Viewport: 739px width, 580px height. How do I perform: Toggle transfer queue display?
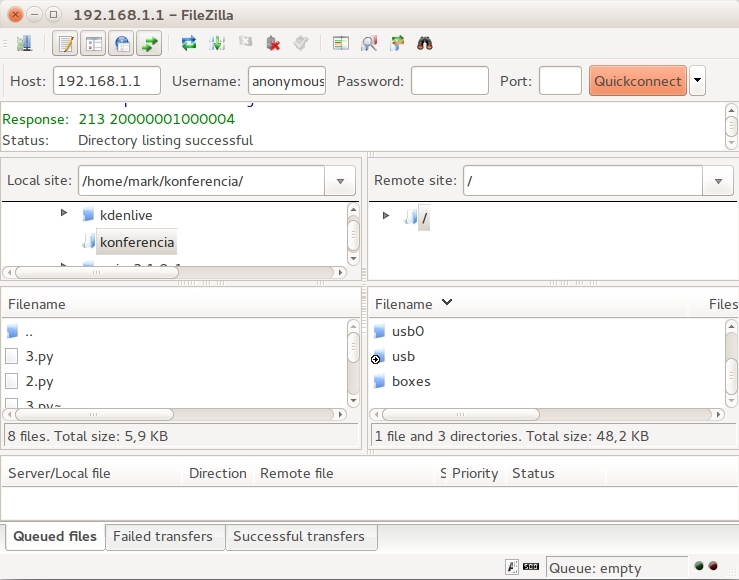149,44
